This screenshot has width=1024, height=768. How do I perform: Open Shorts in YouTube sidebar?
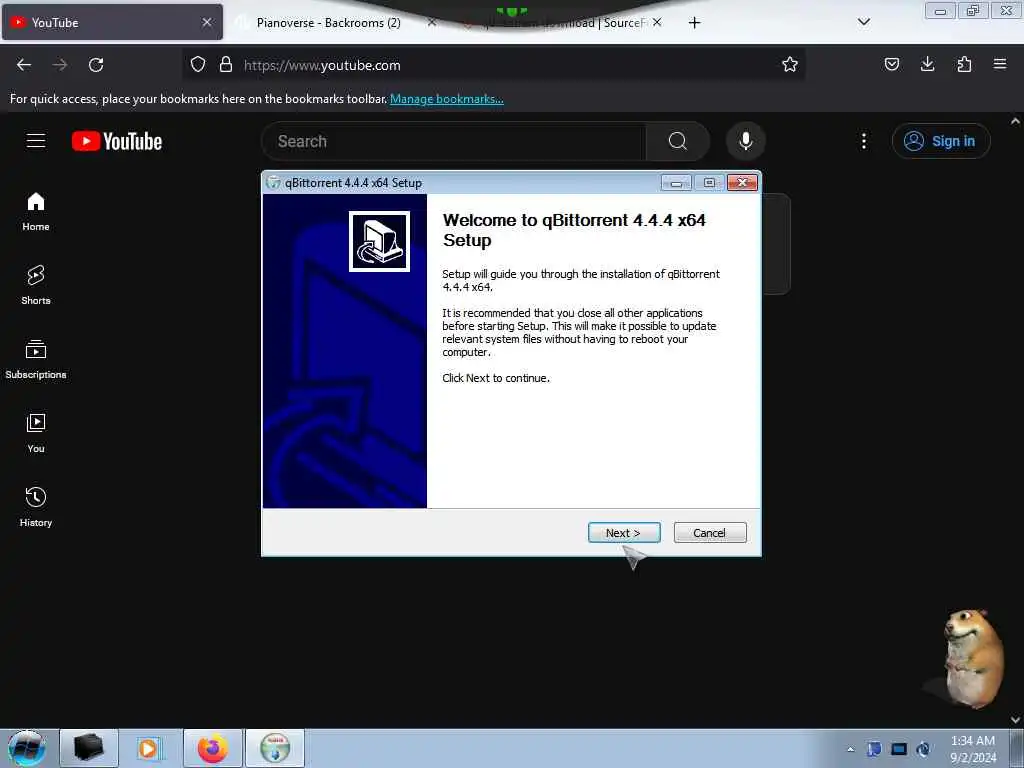click(36, 285)
